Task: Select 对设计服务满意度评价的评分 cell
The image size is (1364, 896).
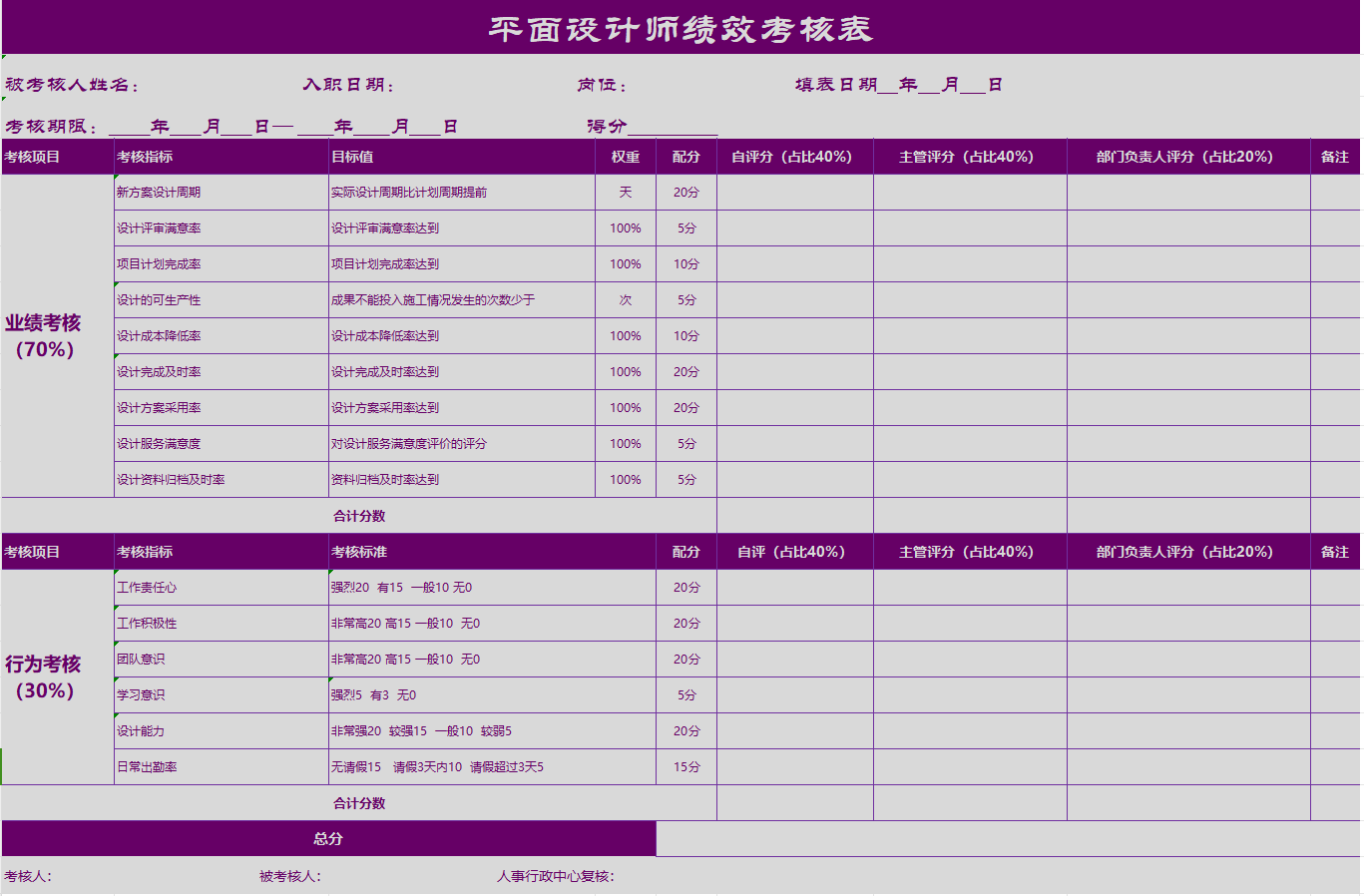Action: tap(462, 444)
